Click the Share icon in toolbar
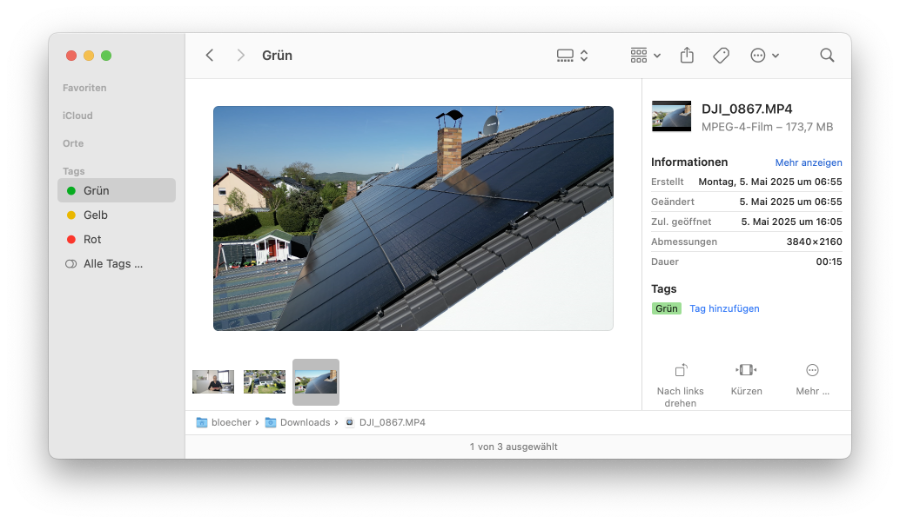This screenshot has height=523, width=900. [687, 55]
